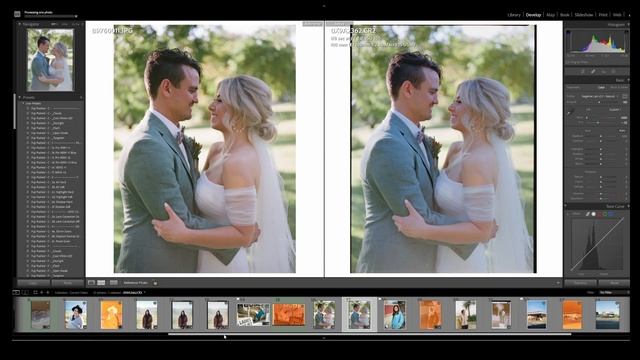Toggle highlight clipping indicator in histogram
Image resolution: width=640 pixels, height=360 pixels.
627,33
